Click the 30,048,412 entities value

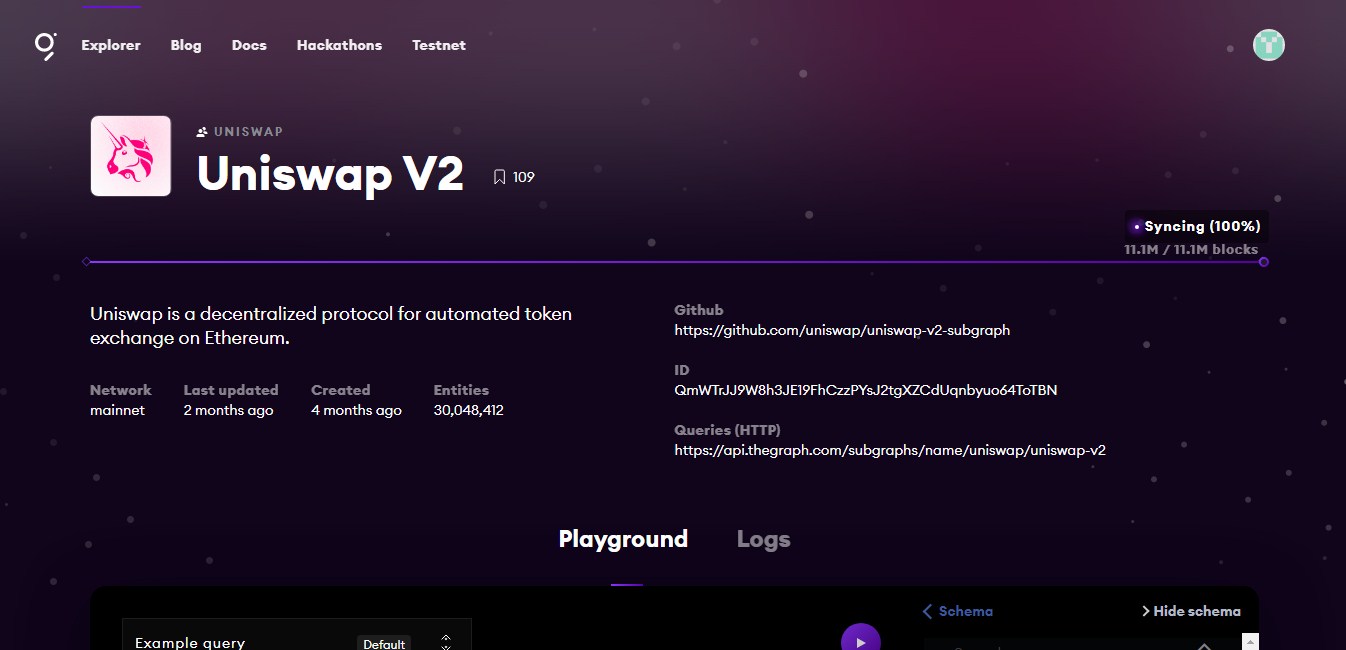pyautogui.click(x=468, y=410)
